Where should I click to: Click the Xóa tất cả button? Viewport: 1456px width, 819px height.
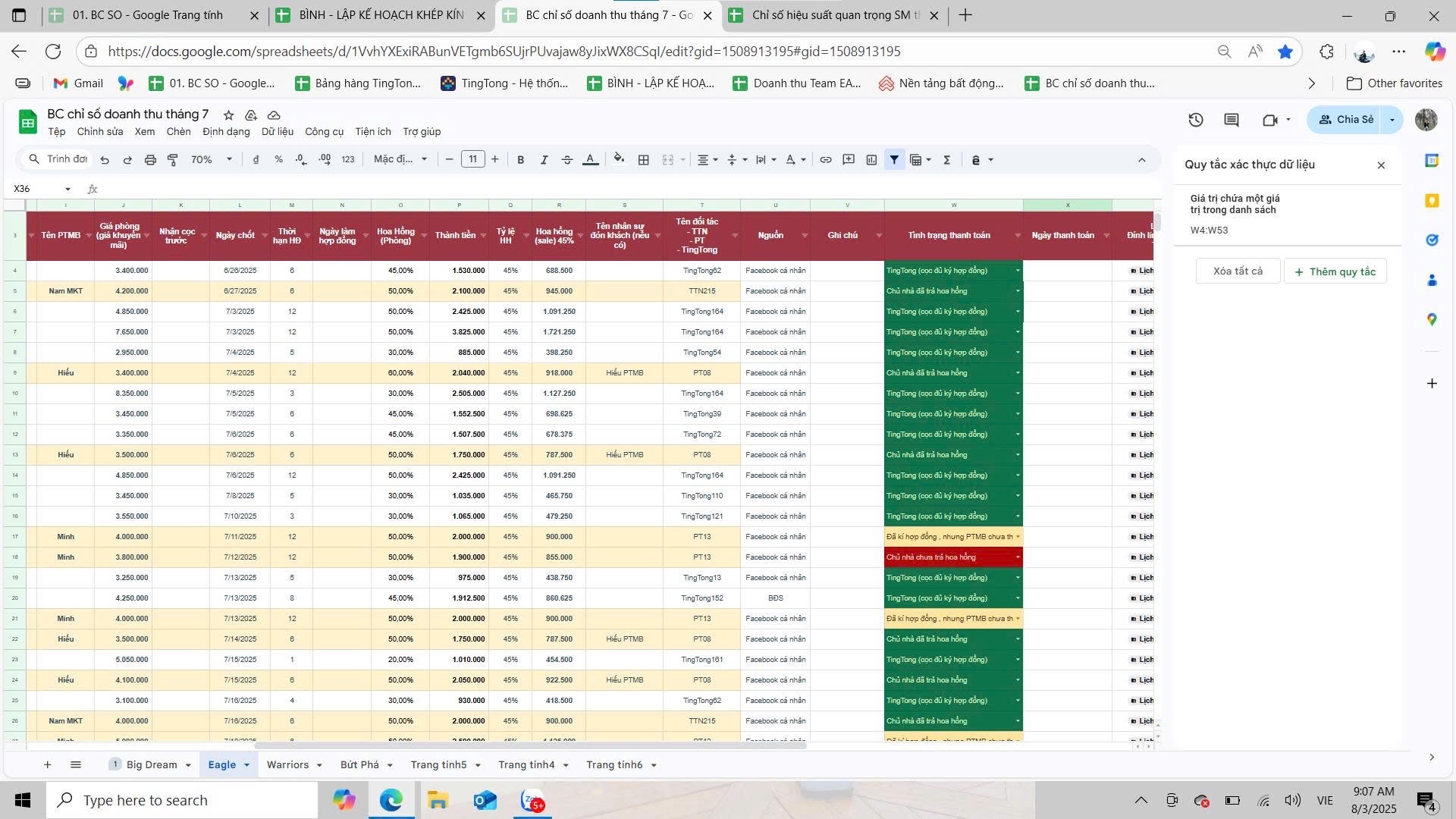(1238, 271)
